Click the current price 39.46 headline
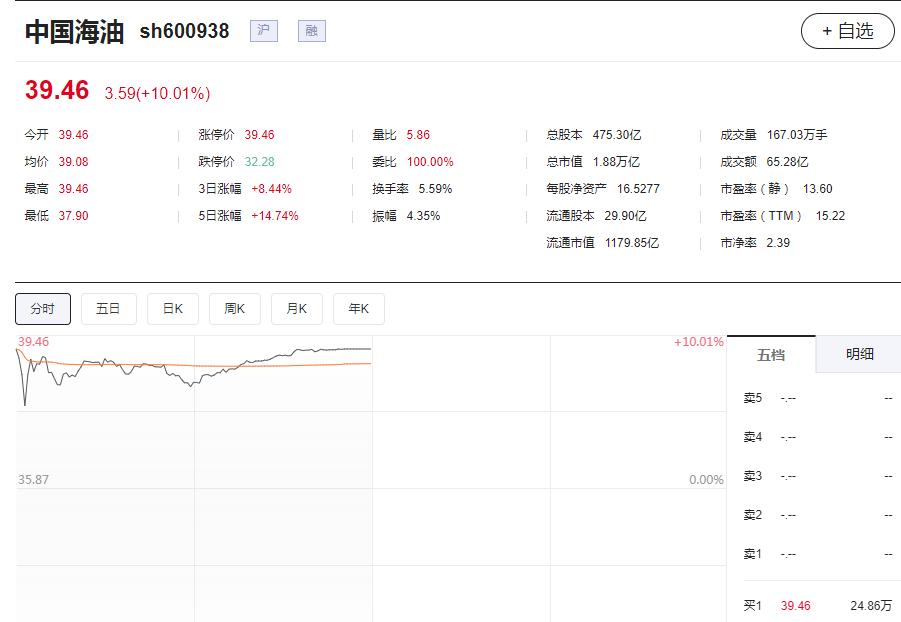The image size is (901, 622). (57, 90)
